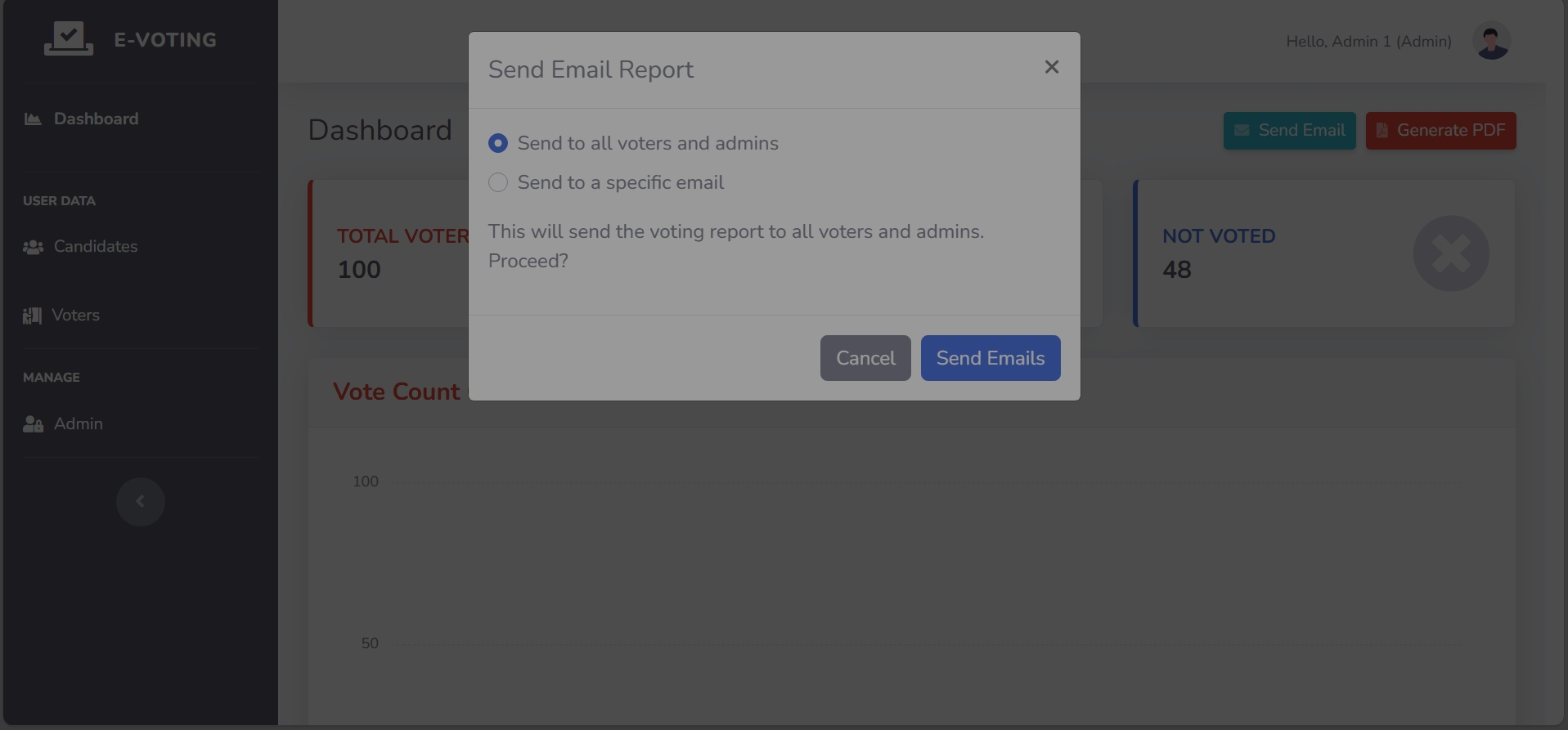Open the Dashboard menu item
Image resolution: width=1568 pixels, height=730 pixels.
96,119
